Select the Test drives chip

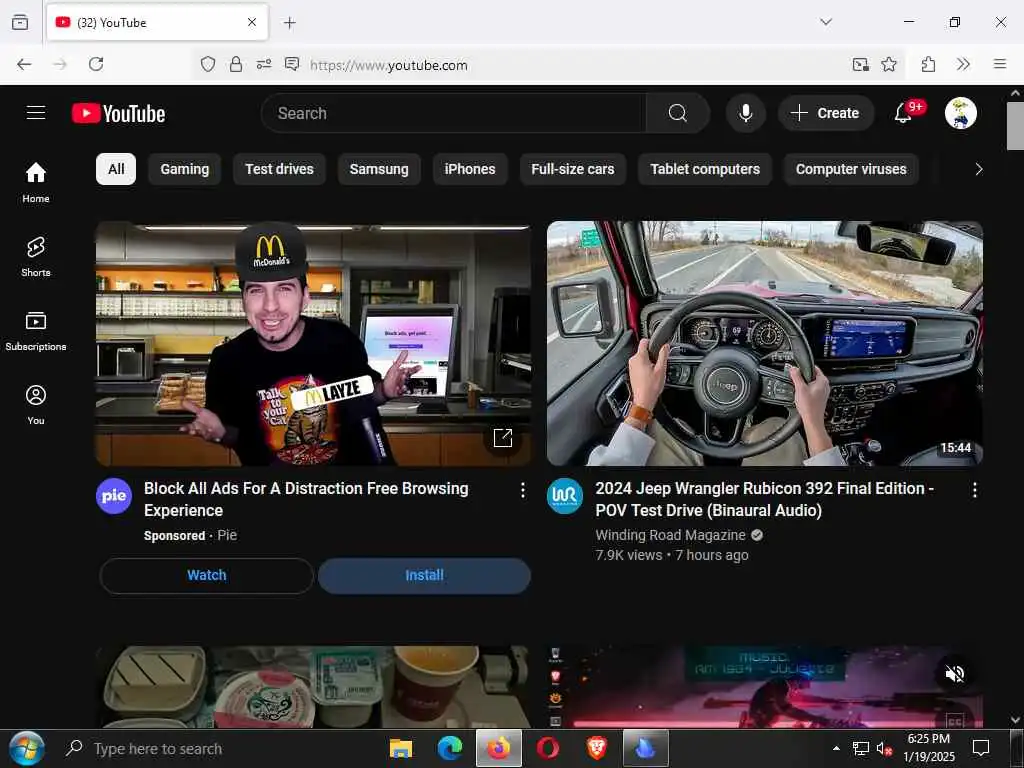280,169
